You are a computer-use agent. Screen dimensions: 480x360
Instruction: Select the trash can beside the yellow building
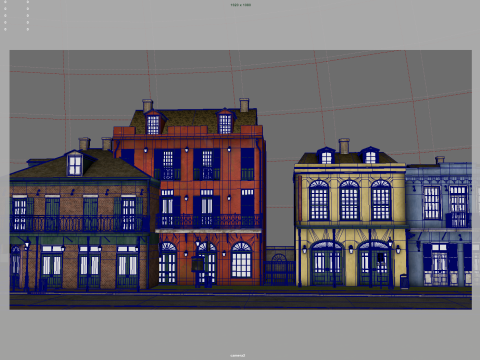[x=404, y=281]
